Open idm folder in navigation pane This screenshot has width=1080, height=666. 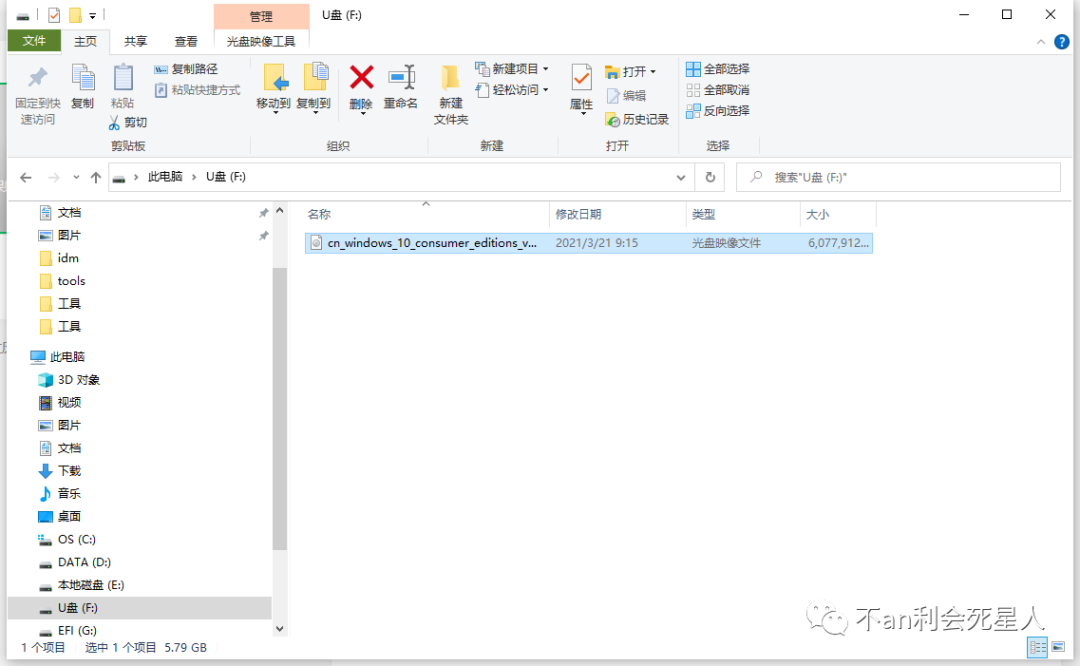tap(68, 258)
